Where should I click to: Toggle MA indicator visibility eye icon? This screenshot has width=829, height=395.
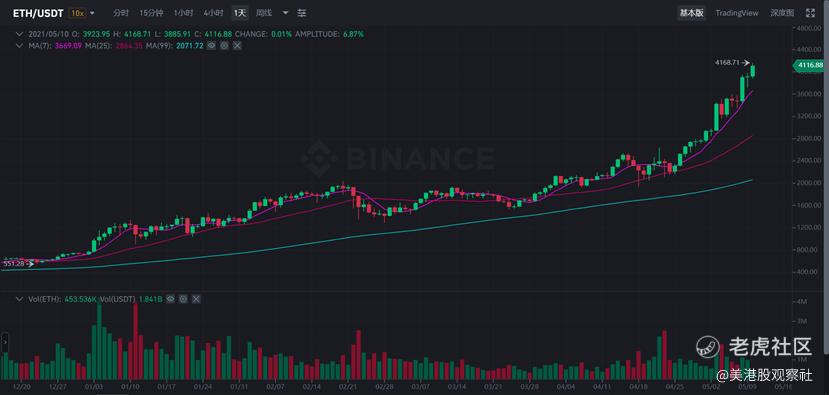click(211, 46)
